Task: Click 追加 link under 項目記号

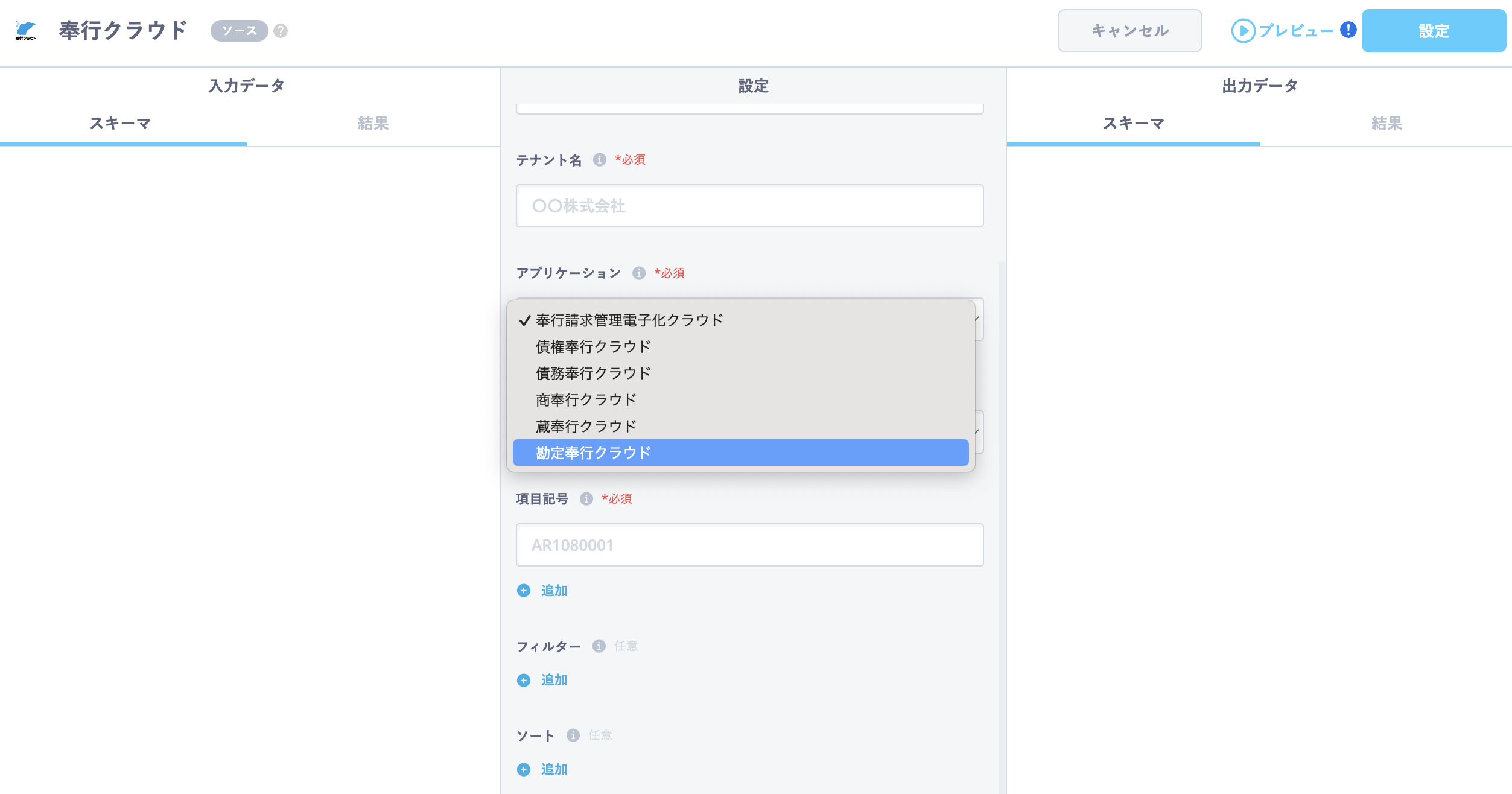Action: pyautogui.click(x=554, y=591)
